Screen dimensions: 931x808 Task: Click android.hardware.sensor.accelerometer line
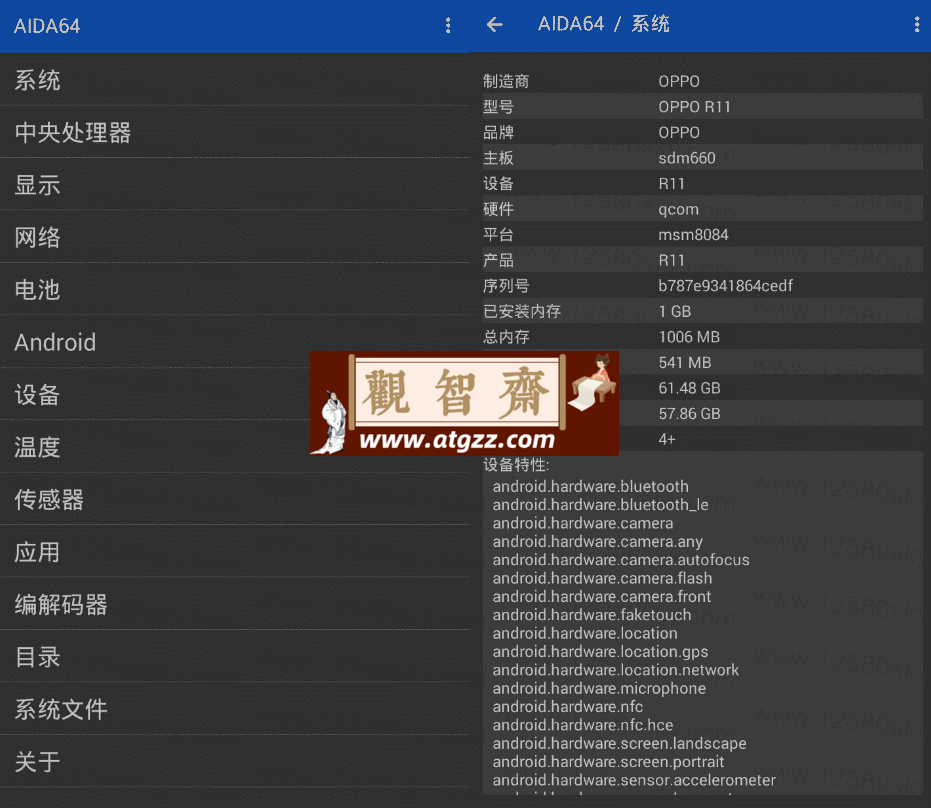[x=634, y=780]
